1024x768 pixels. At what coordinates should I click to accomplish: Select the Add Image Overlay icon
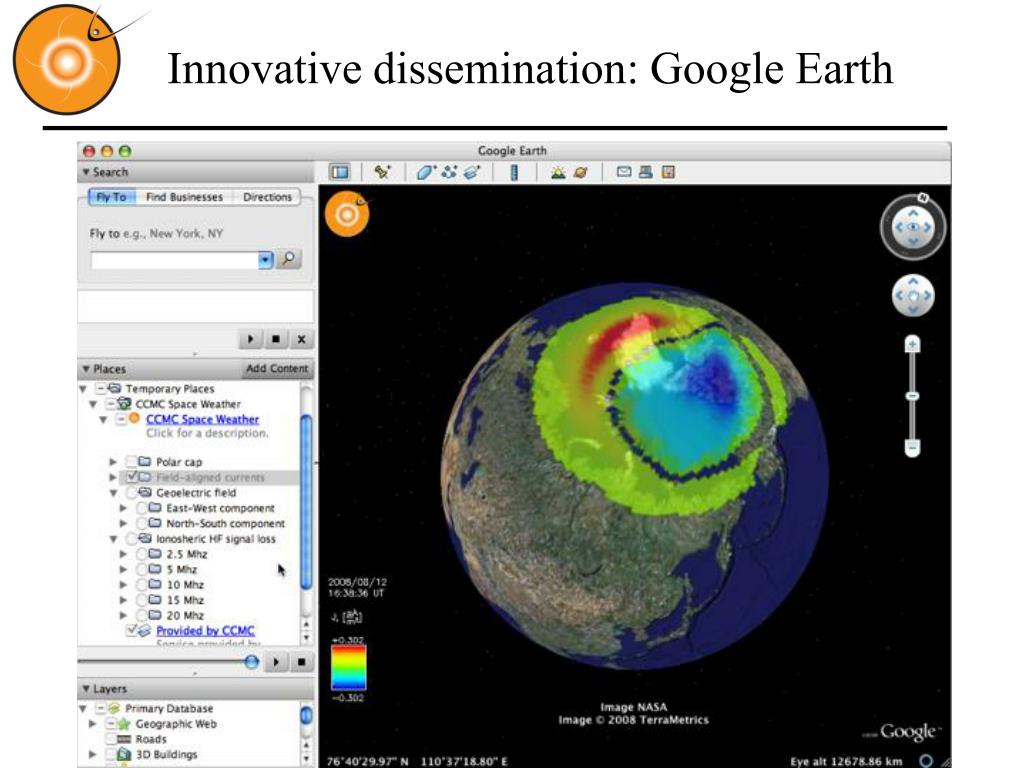472,172
